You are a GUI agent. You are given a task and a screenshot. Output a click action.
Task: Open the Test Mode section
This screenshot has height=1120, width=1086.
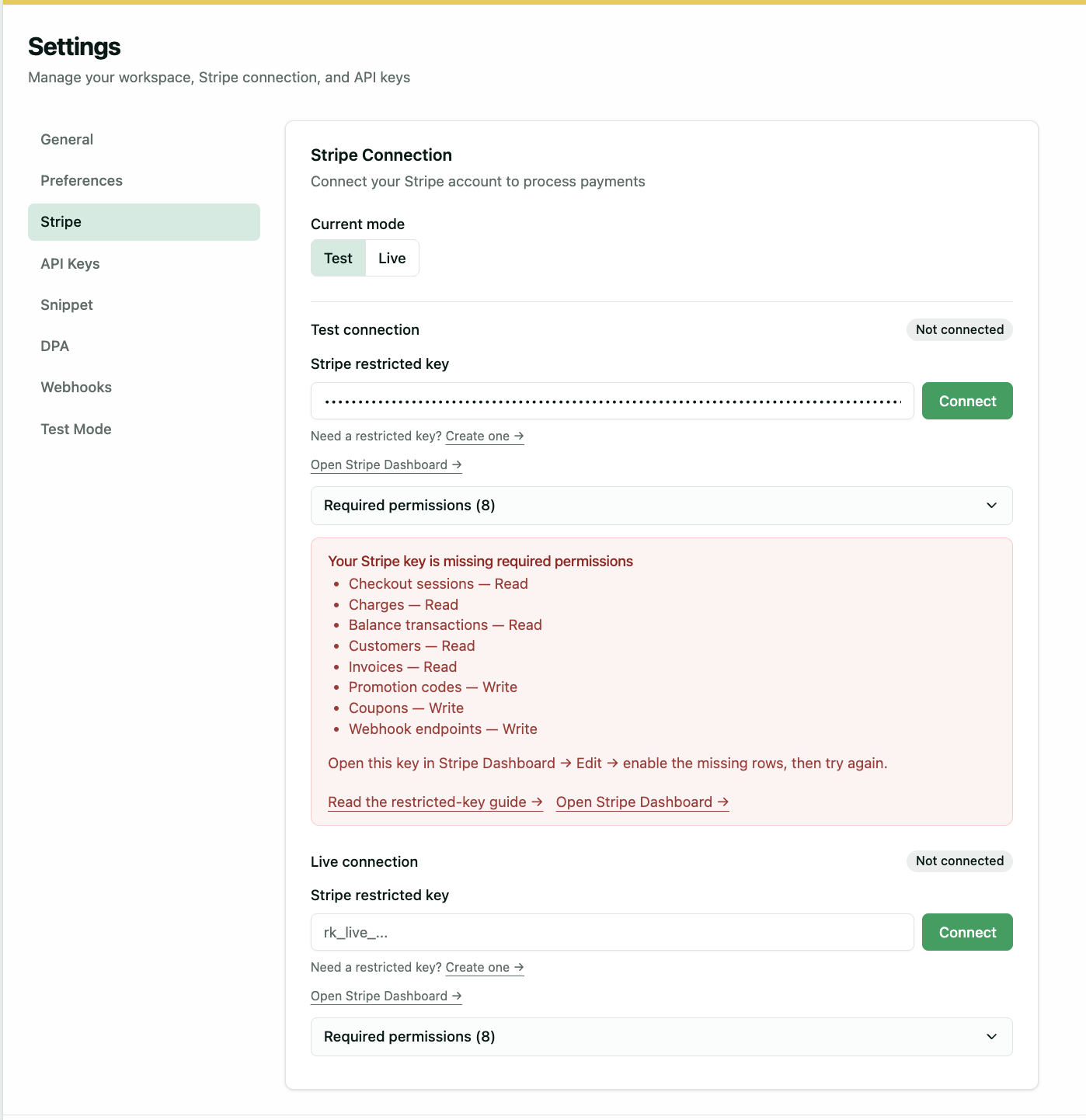point(144,430)
